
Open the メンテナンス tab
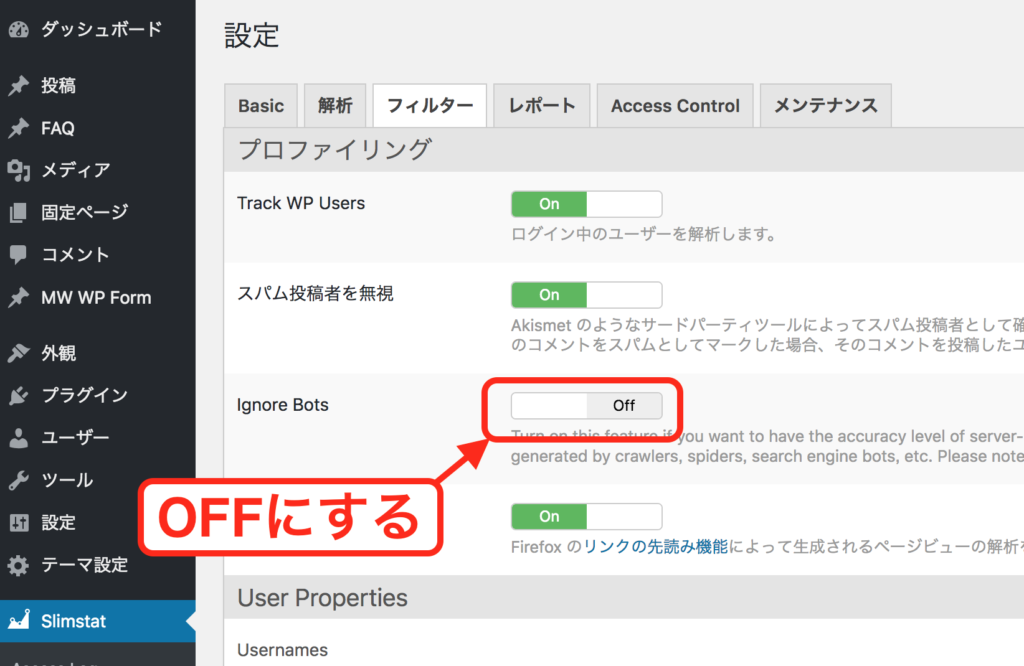[825, 106]
